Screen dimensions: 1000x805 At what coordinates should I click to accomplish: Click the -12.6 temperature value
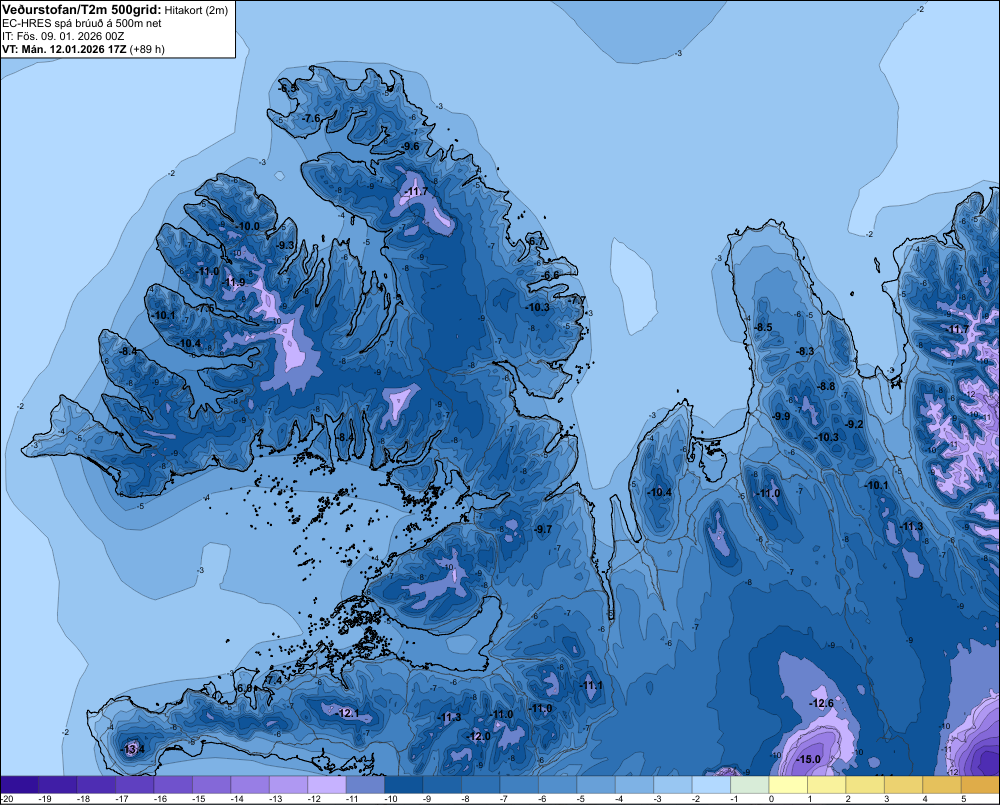[x=821, y=703]
